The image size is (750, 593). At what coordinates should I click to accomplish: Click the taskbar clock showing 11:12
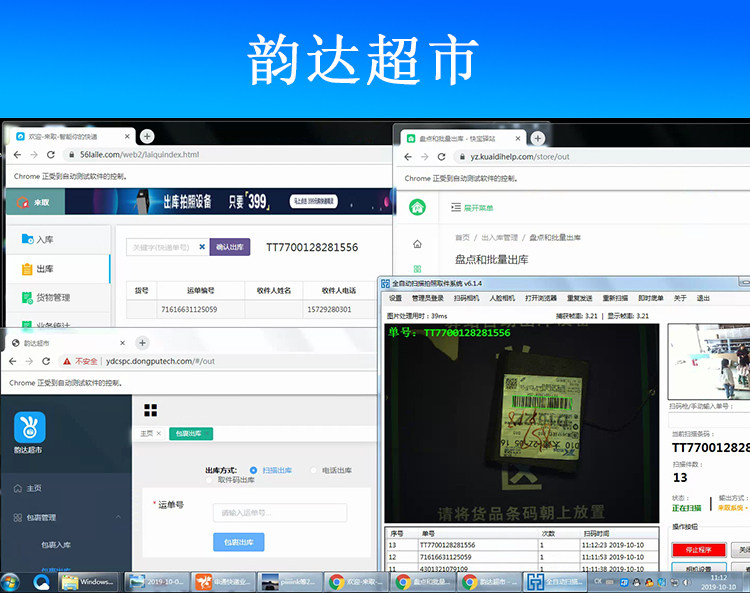click(x=718, y=582)
